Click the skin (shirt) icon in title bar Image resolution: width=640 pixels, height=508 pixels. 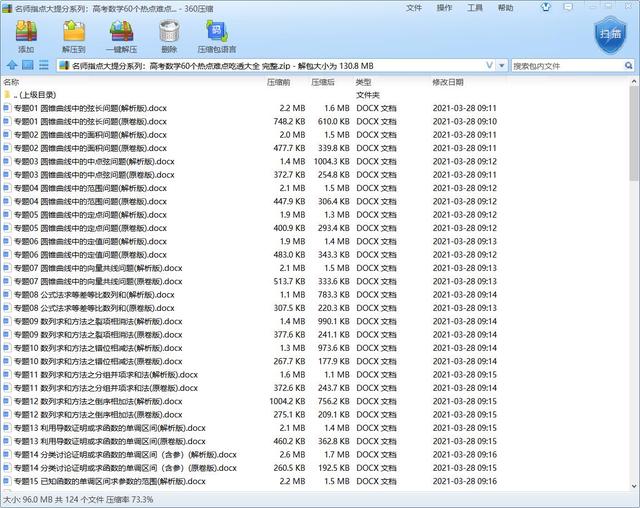tap(546, 7)
